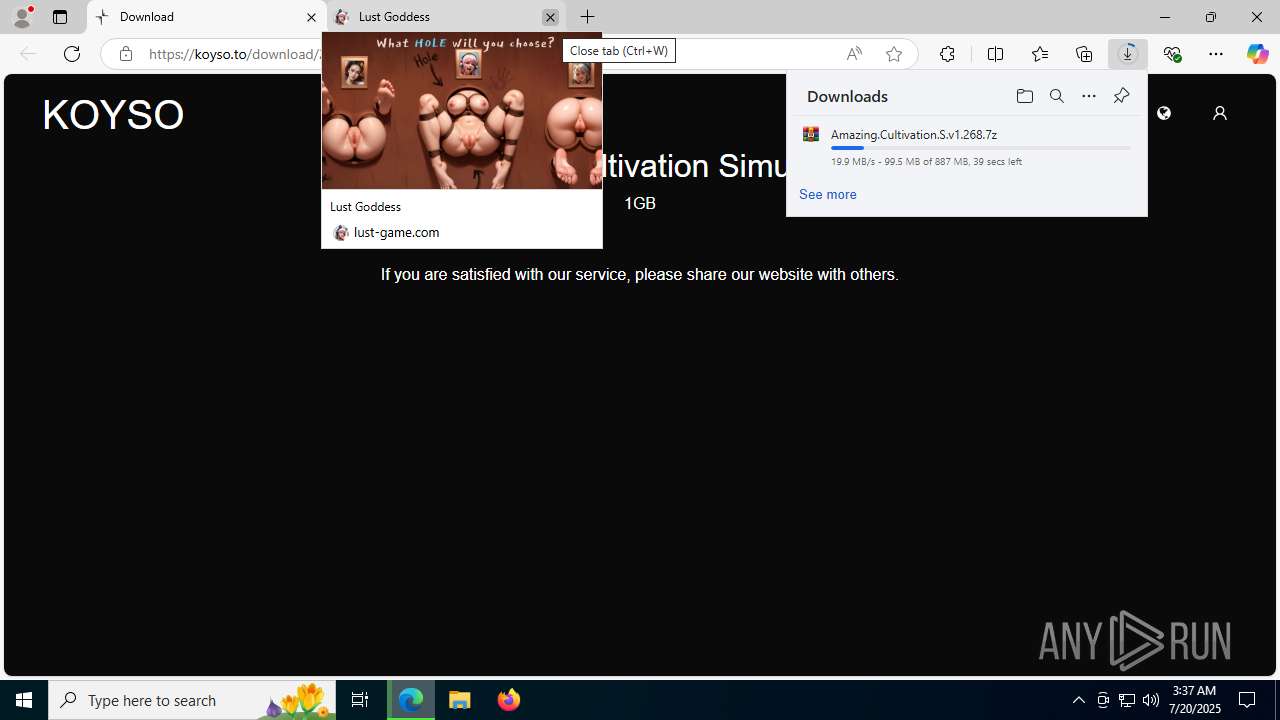Click the Lust Goddess tab preview thumbnail
1280x720 pixels.
(x=462, y=111)
